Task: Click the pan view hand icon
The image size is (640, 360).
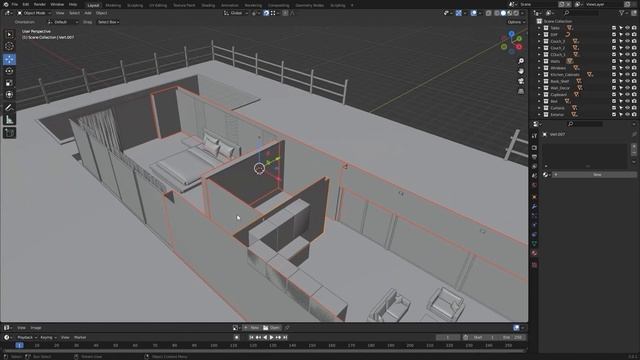Action: click(x=521, y=71)
